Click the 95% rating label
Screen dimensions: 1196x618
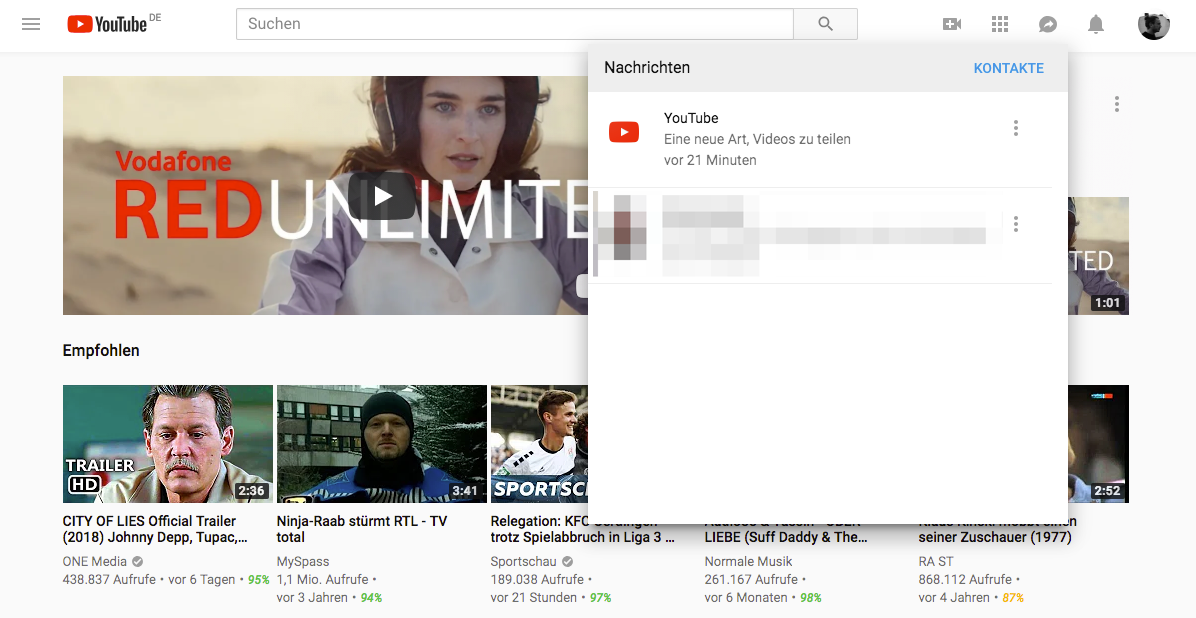click(x=259, y=580)
